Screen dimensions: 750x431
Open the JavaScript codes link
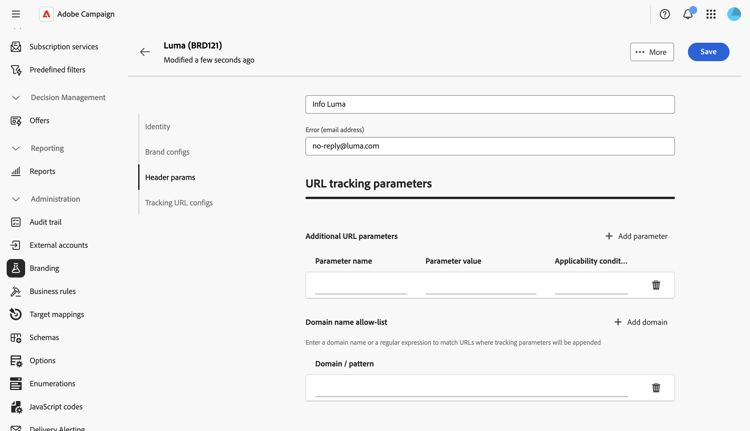56,407
